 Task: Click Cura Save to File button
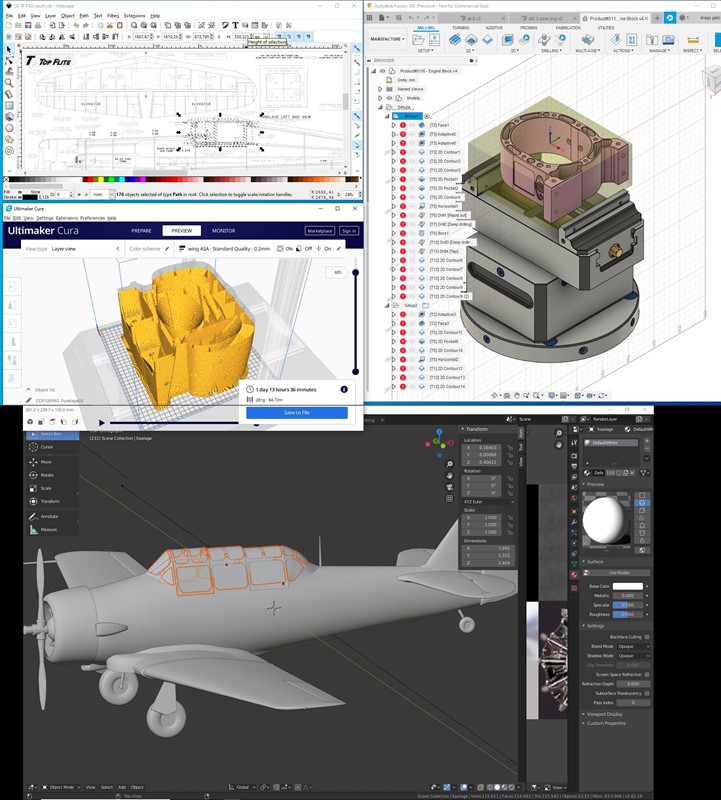pyautogui.click(x=297, y=412)
